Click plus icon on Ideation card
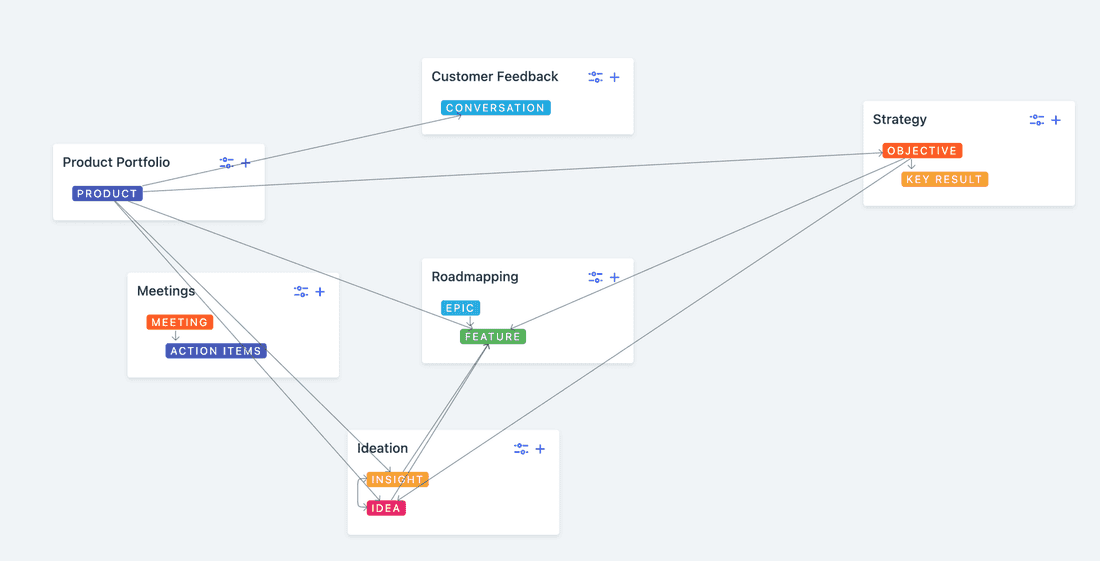The height and width of the screenshot is (561, 1100). tap(540, 449)
